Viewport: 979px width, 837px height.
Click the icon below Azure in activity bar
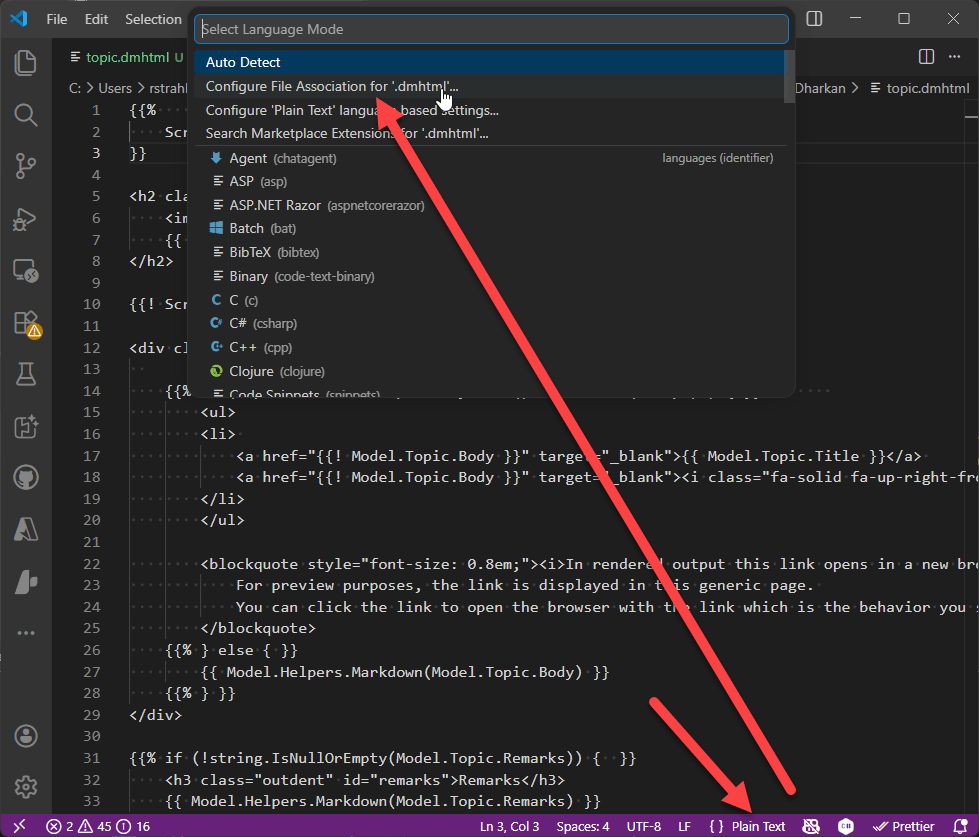click(26, 582)
